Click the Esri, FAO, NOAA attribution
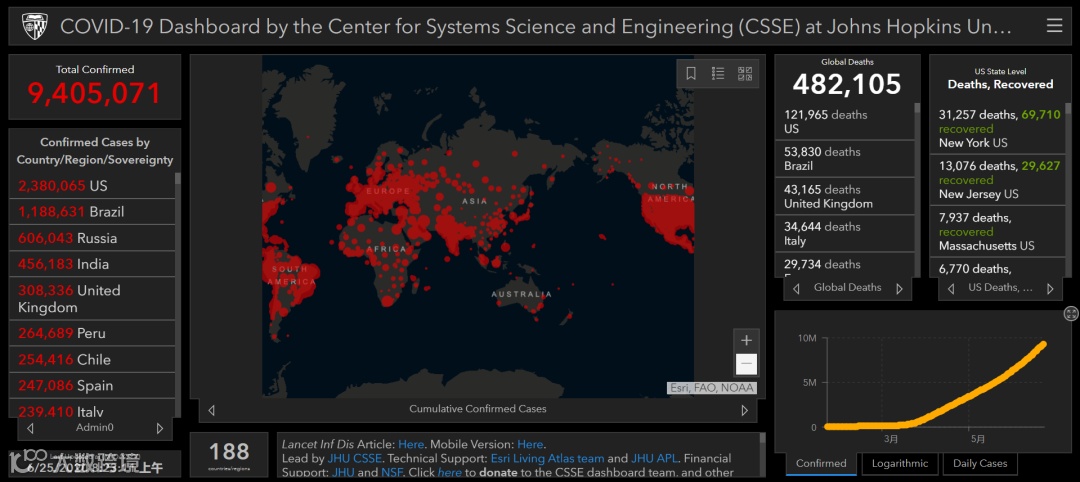This screenshot has height=482, width=1080. (x=712, y=388)
